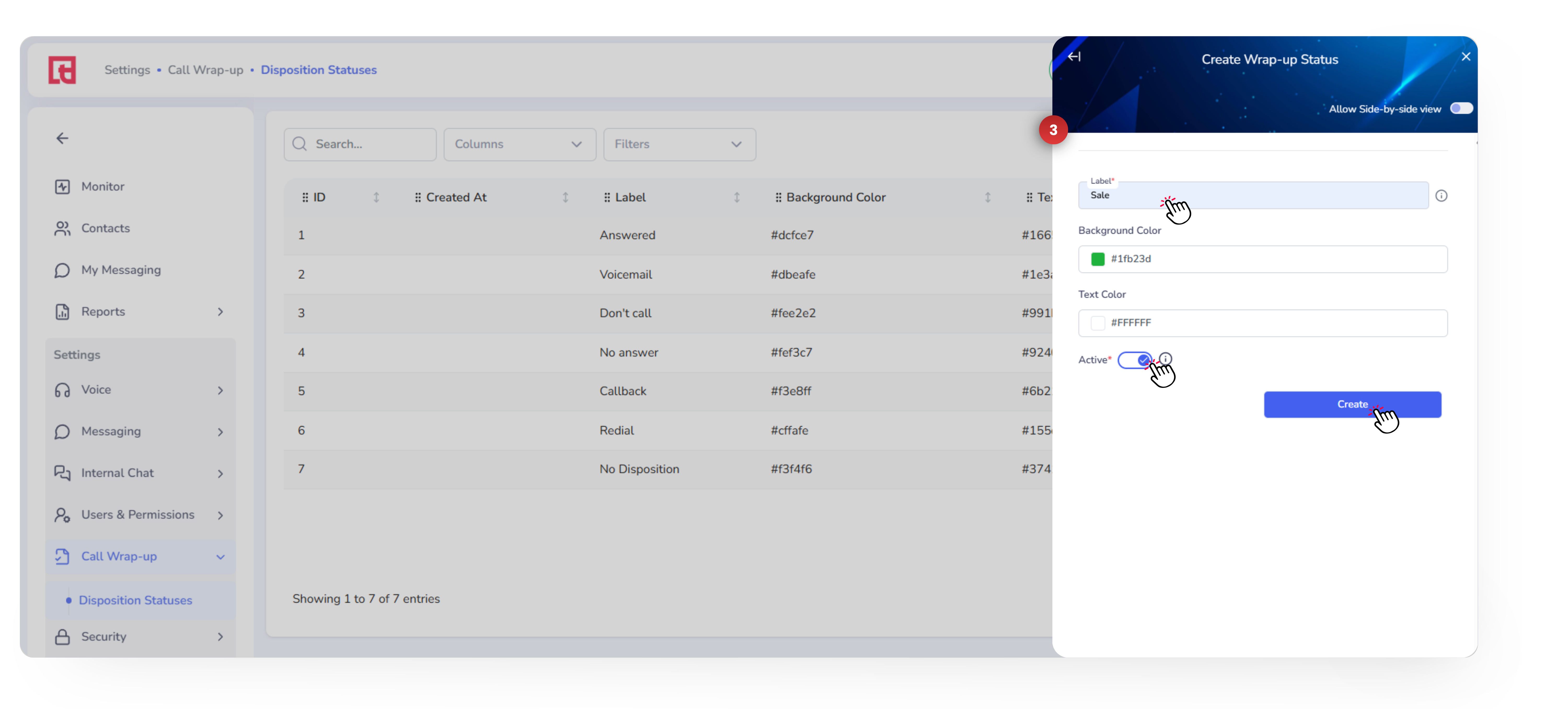The height and width of the screenshot is (709, 1568).
Task: Enable Allow Side-by-side view toggle
Action: click(x=1461, y=108)
